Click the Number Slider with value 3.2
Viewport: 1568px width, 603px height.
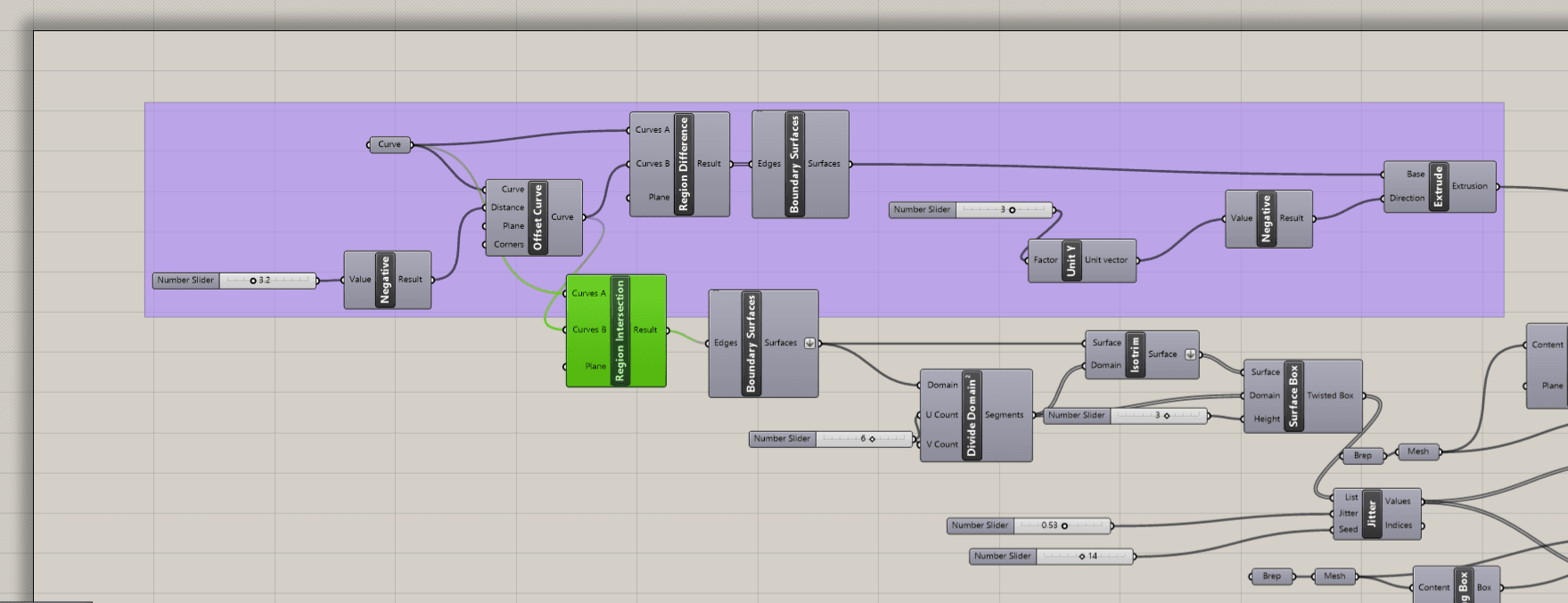(234, 280)
